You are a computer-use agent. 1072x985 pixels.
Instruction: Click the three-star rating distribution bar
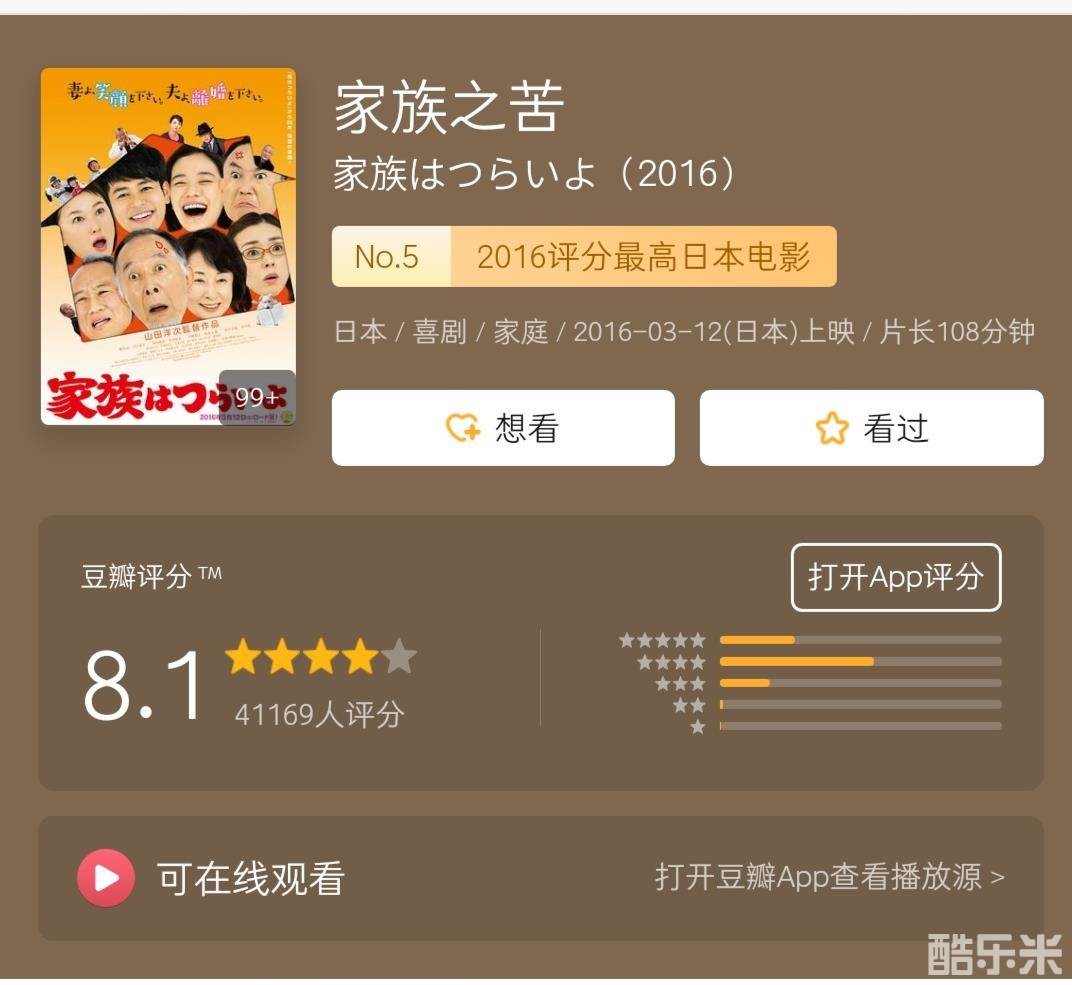click(x=861, y=683)
